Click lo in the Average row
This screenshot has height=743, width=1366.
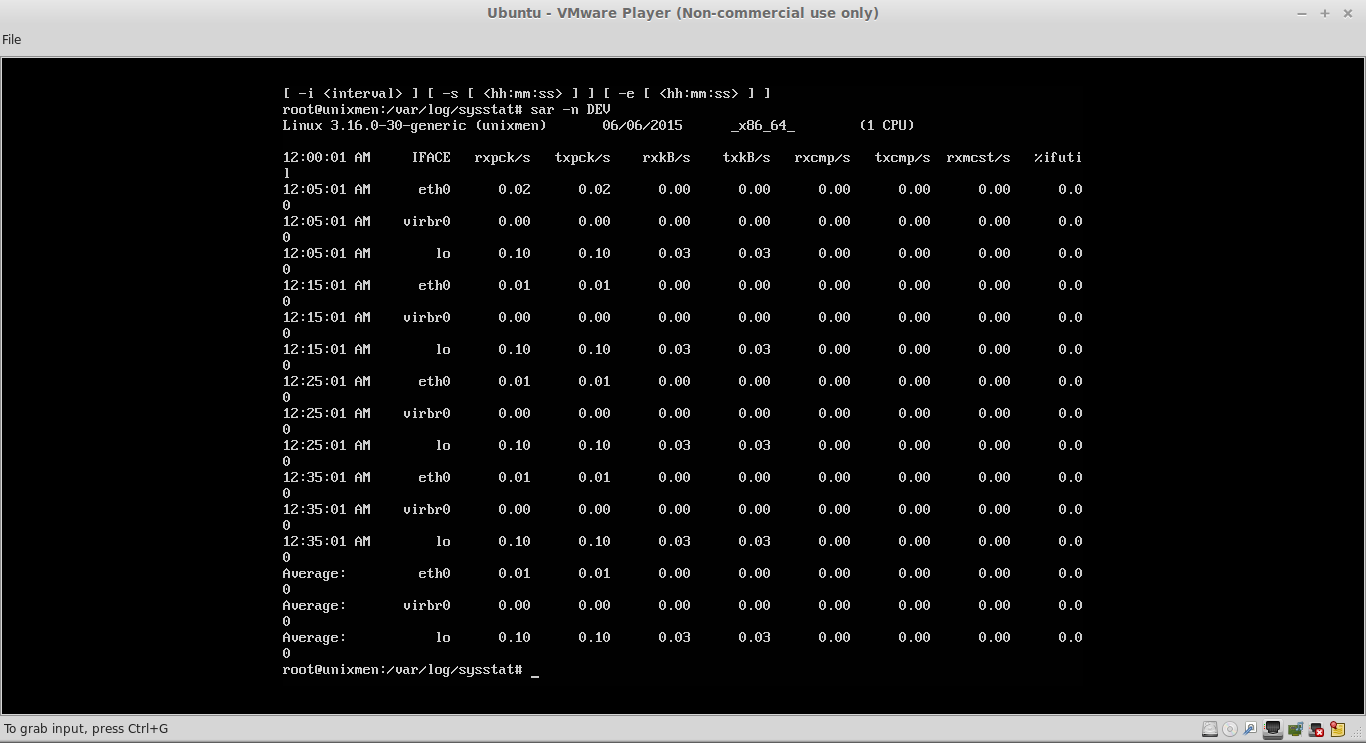(x=443, y=637)
